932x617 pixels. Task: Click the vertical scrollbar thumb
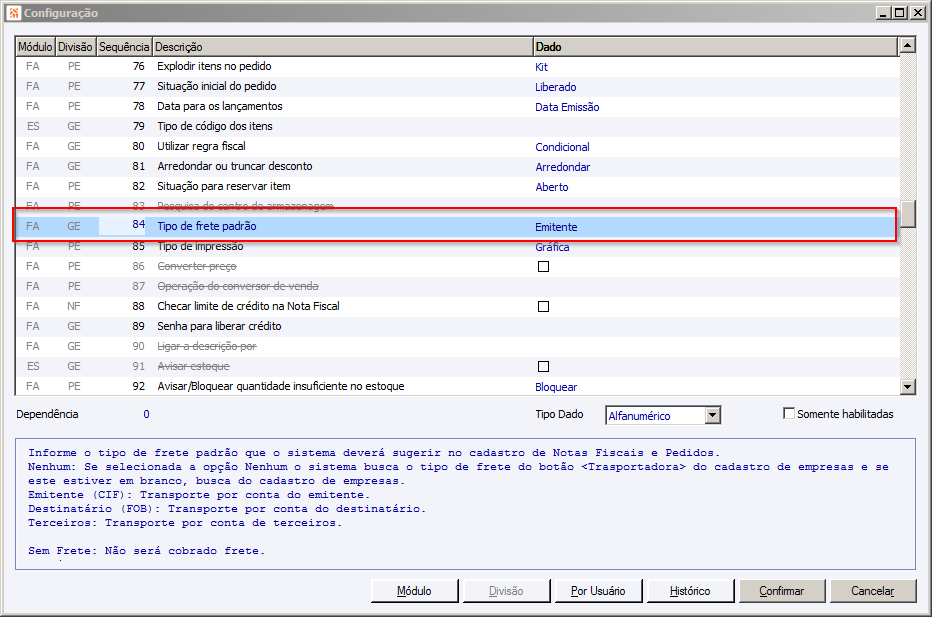(907, 214)
